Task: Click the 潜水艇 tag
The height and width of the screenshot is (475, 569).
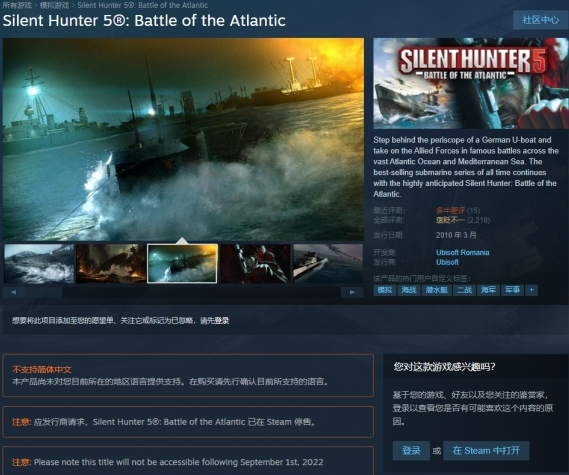Action: [437, 290]
